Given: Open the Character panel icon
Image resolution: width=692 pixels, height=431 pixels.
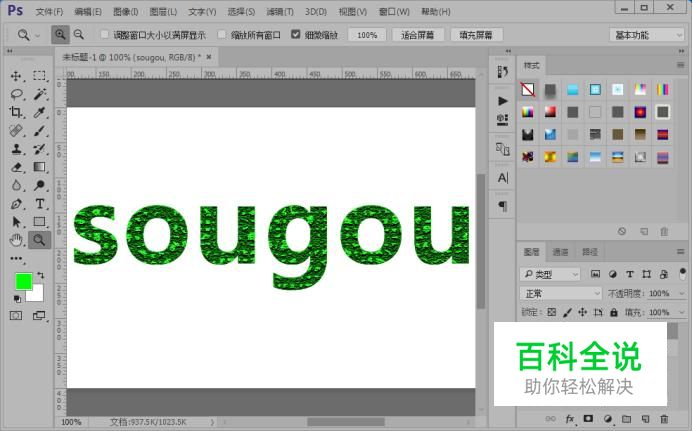Looking at the screenshot, I should (503, 178).
